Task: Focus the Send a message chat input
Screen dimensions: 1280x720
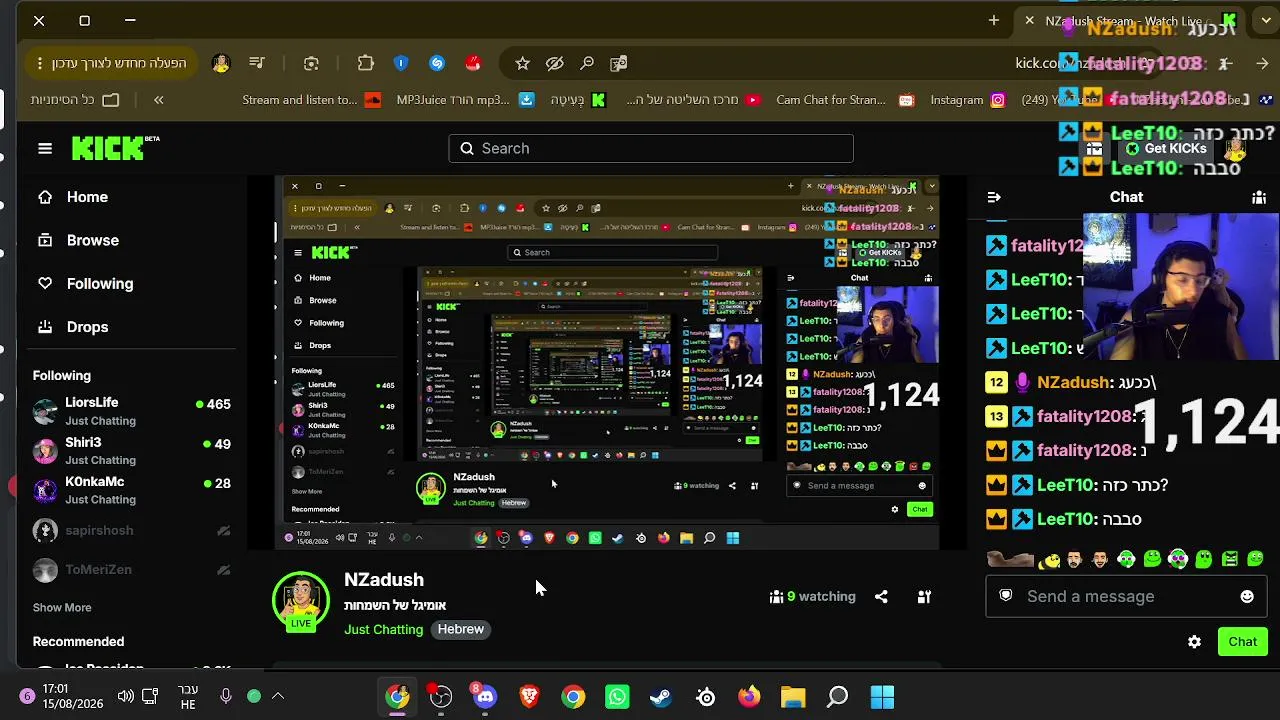Action: pyautogui.click(x=1126, y=597)
